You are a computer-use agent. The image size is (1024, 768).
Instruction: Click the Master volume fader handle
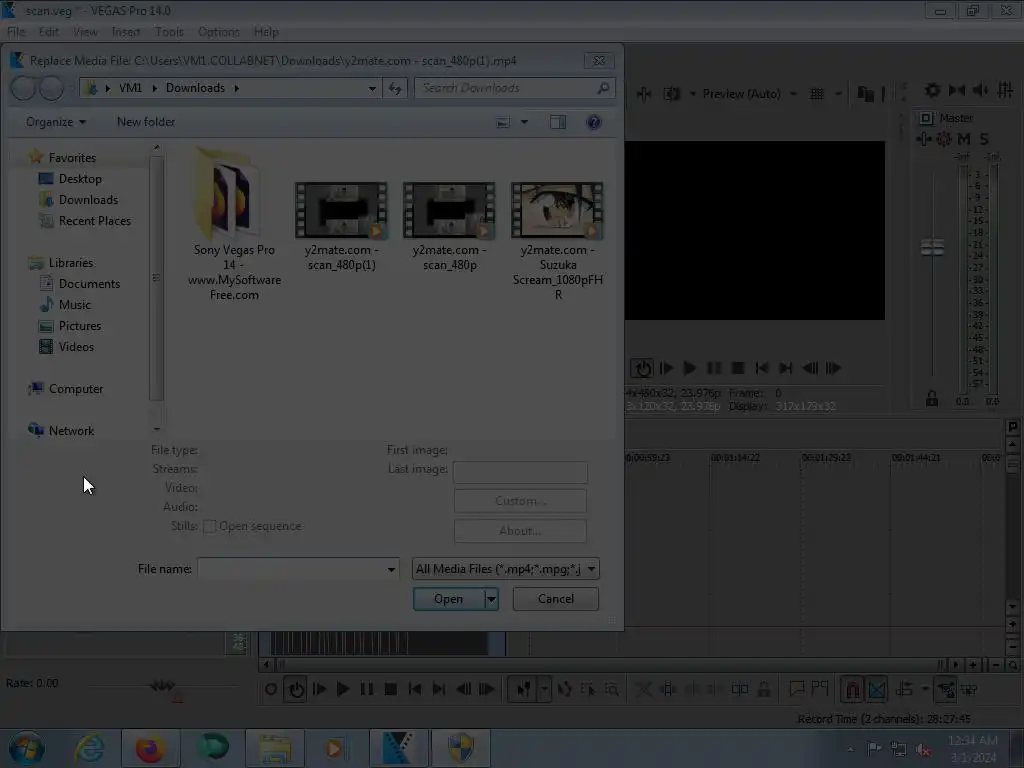[x=932, y=248]
